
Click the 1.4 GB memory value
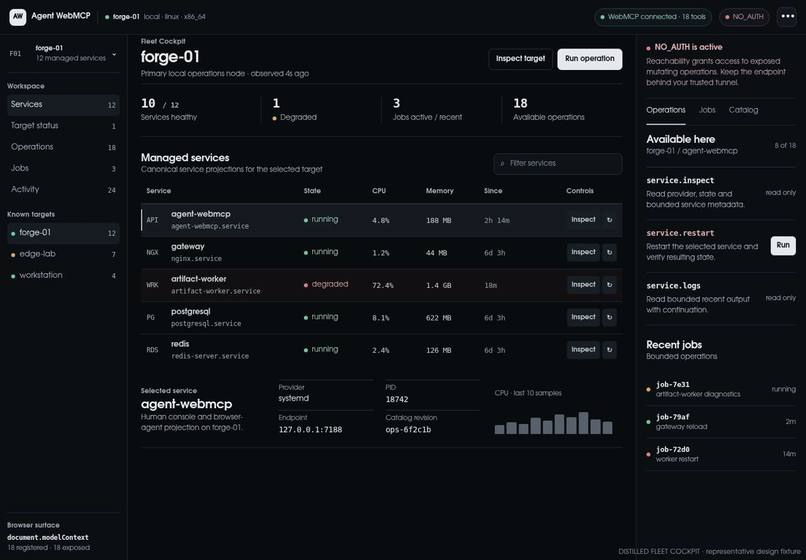coord(438,285)
